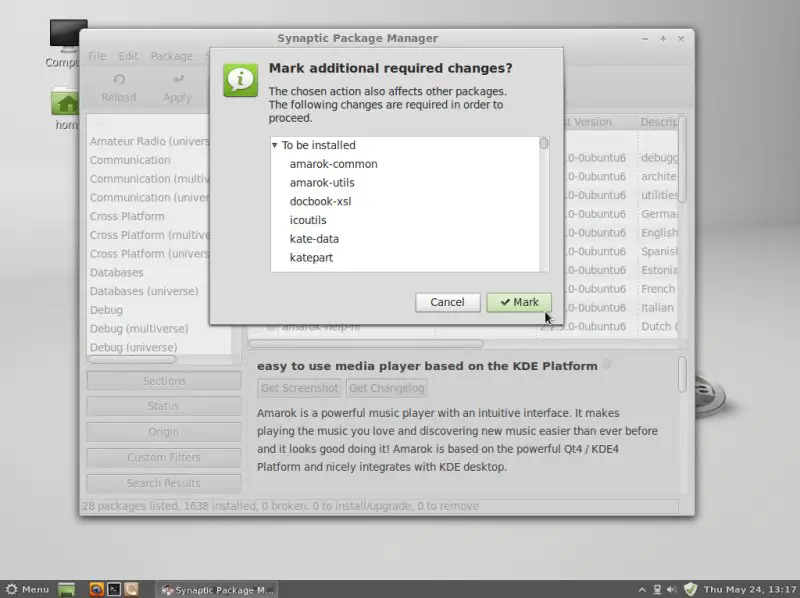Maximize the Synaptic Package Manager window
The image size is (800, 598).
click(663, 39)
